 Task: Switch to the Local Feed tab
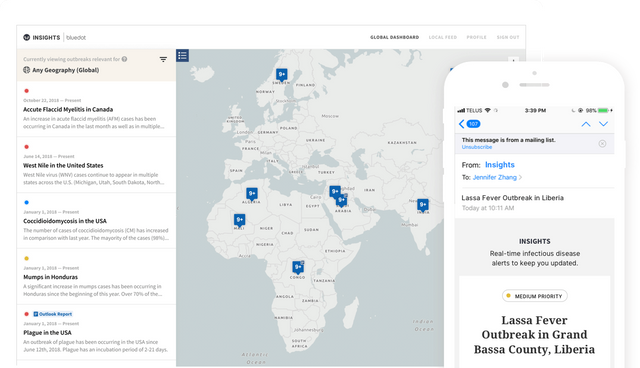coord(443,38)
